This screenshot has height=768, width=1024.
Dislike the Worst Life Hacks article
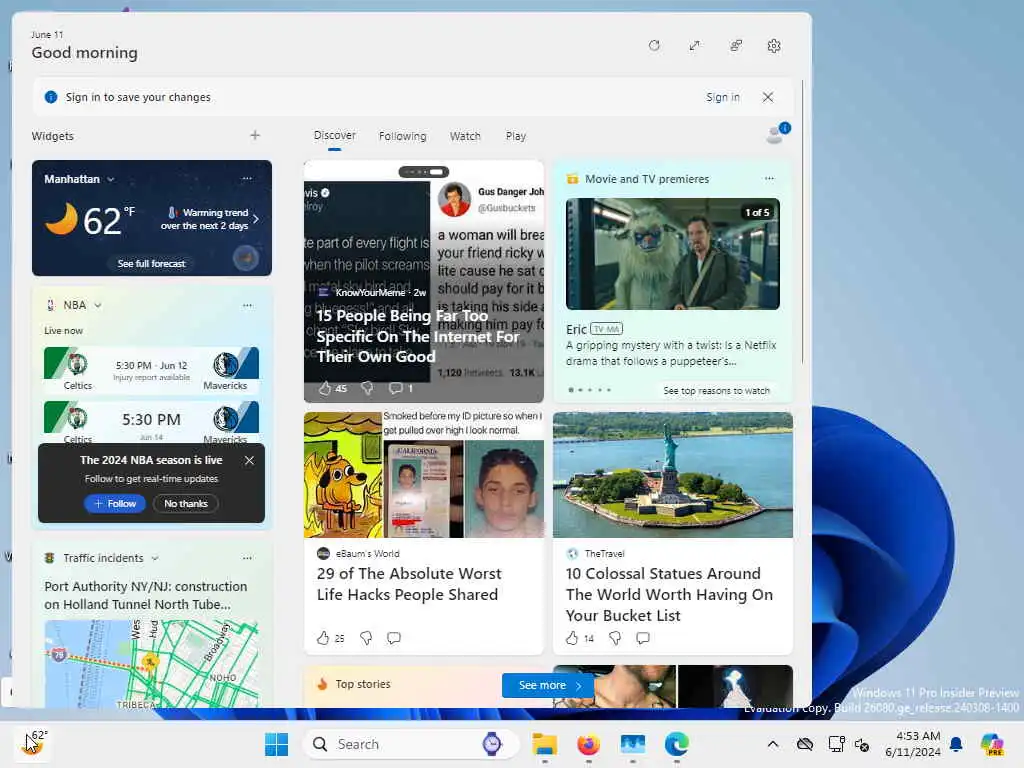[x=366, y=638]
